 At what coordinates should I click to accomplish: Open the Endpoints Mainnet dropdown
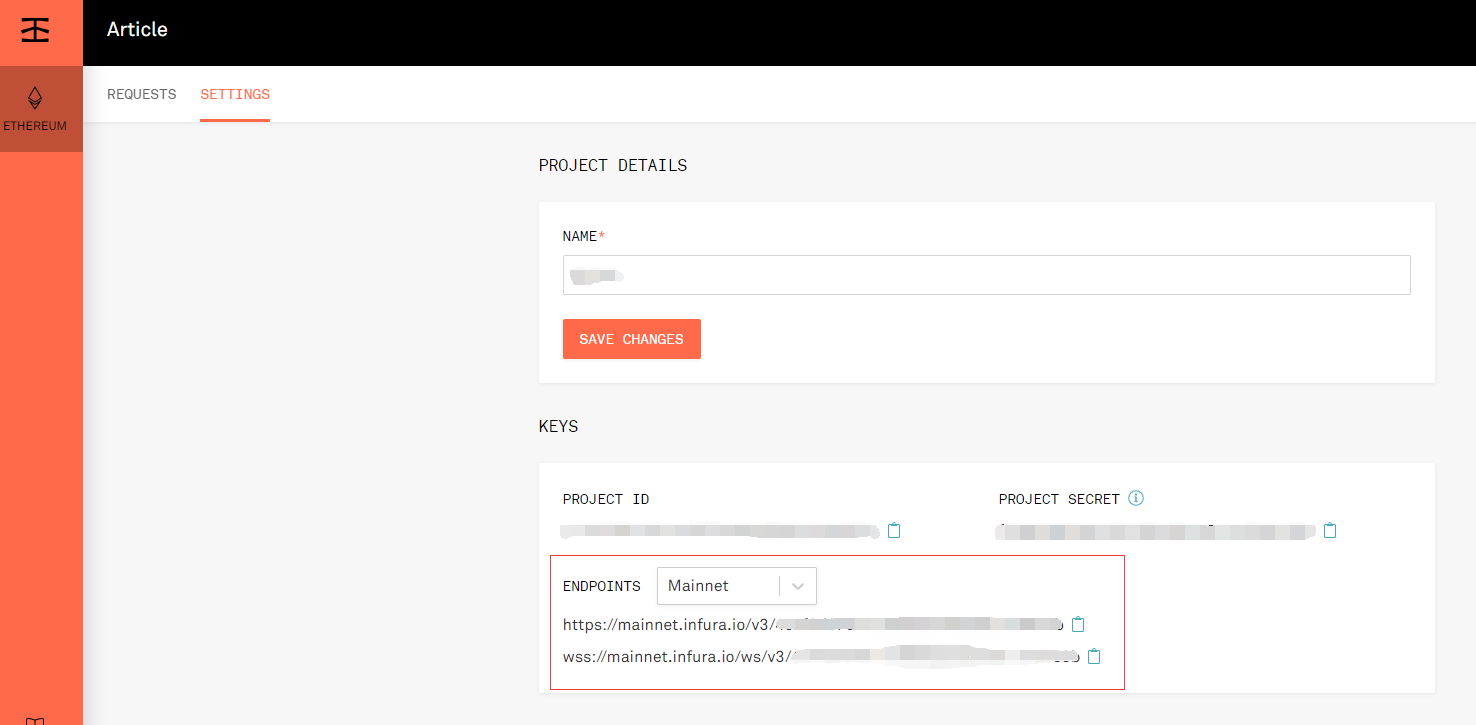click(737, 586)
